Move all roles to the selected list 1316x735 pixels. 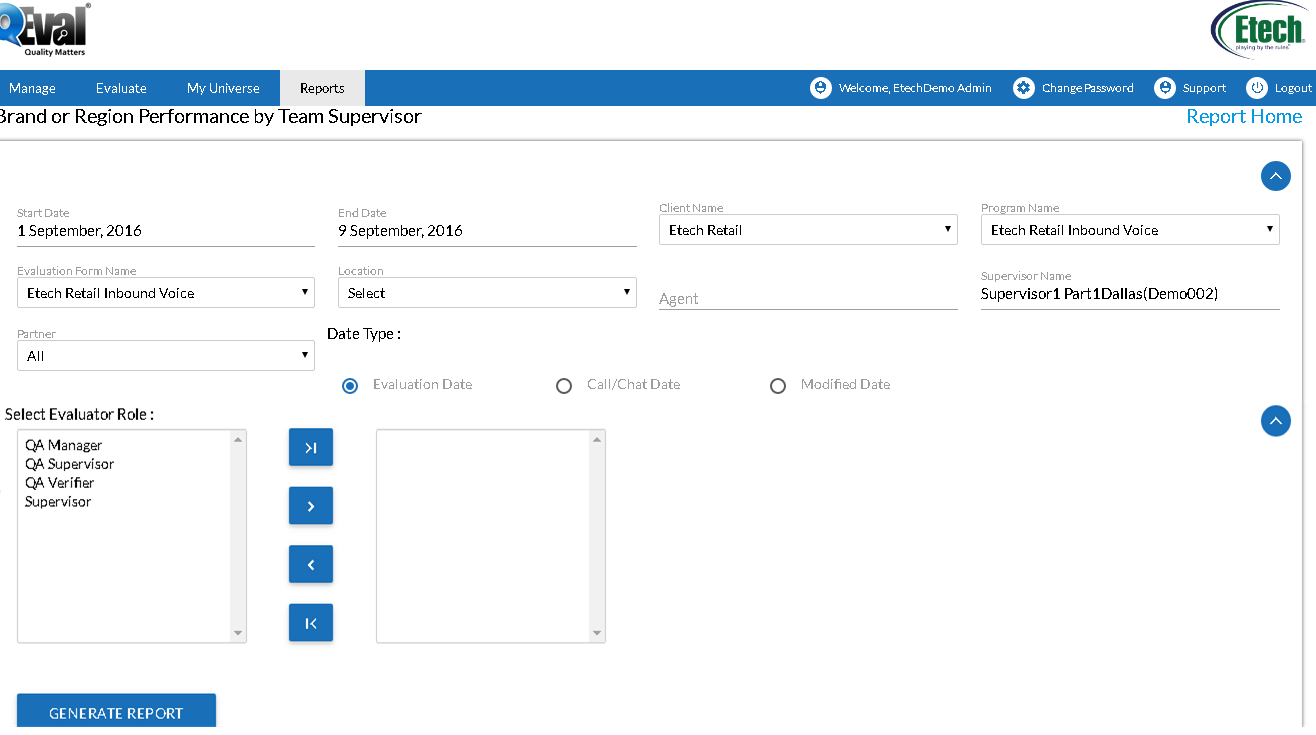pos(311,448)
